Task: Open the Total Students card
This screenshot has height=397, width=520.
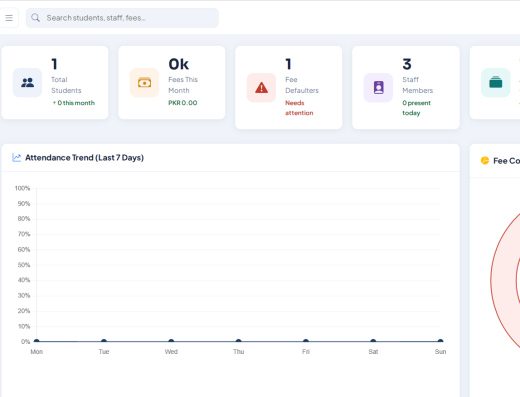Action: coord(55,83)
